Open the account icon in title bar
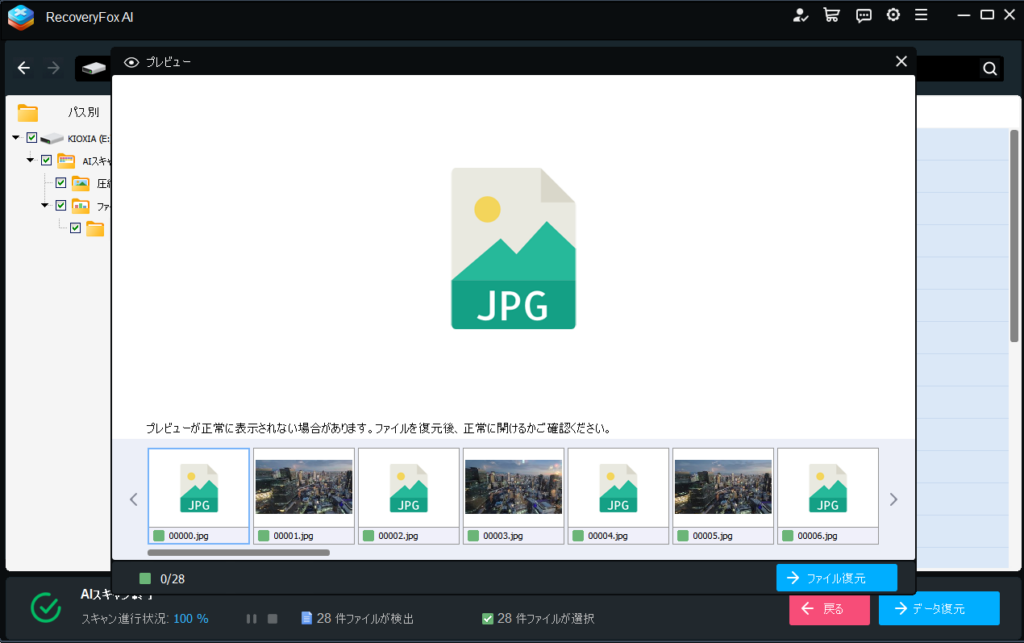This screenshot has width=1024, height=643. [x=799, y=15]
